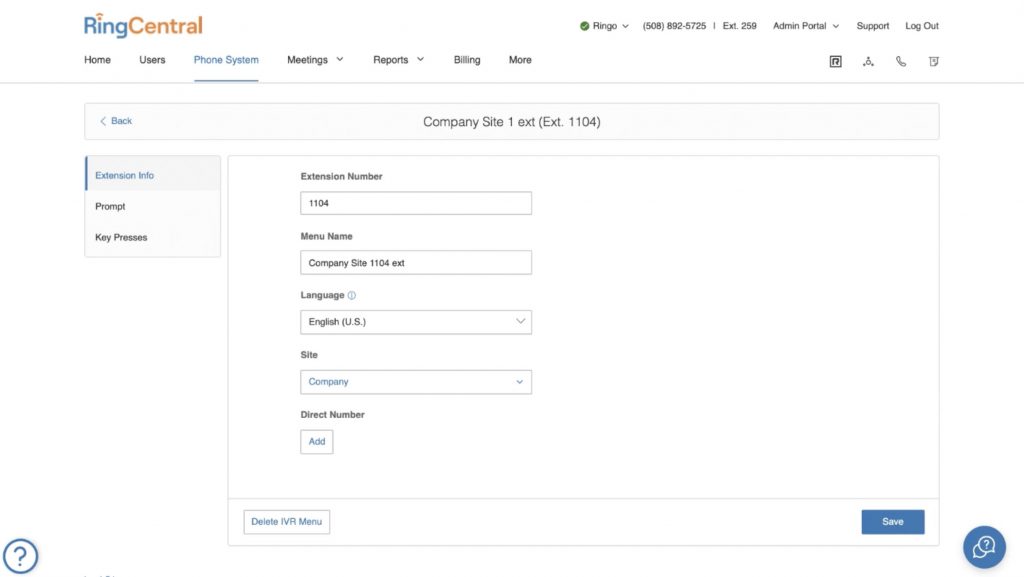Add a Direct Number

316,441
